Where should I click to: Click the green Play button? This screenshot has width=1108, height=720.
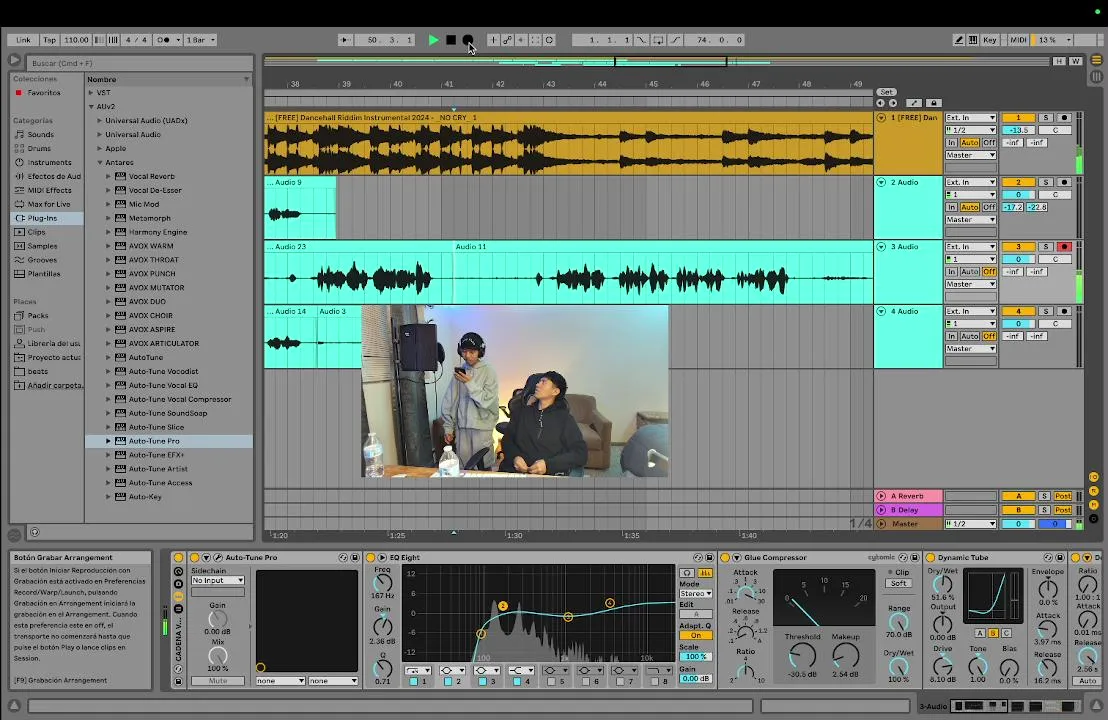click(433, 40)
